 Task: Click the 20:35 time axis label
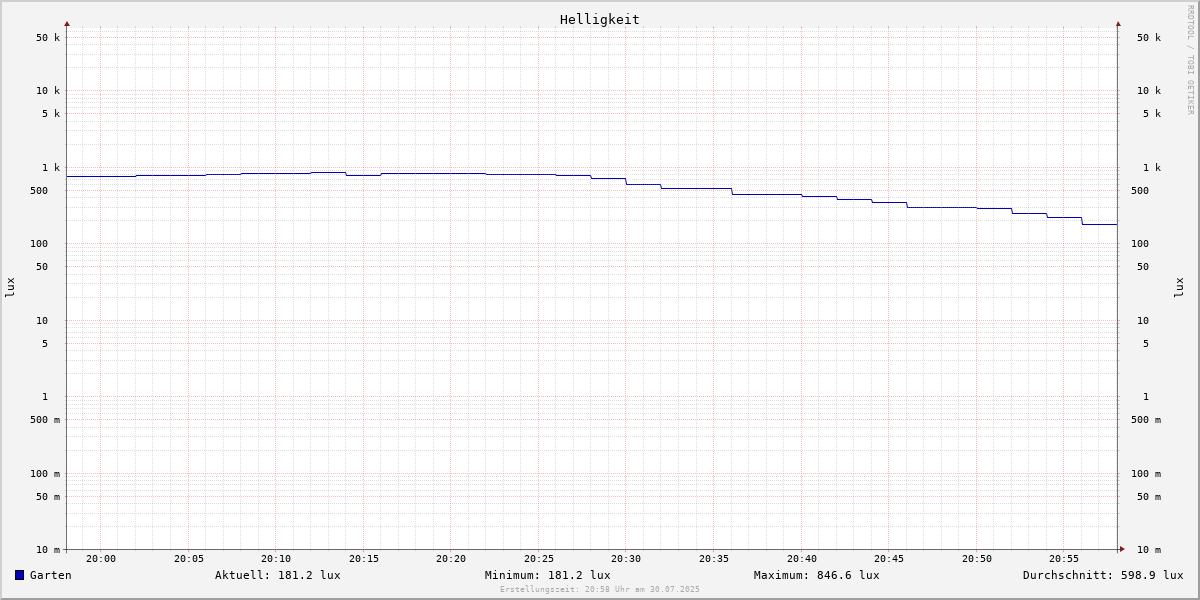(x=714, y=559)
